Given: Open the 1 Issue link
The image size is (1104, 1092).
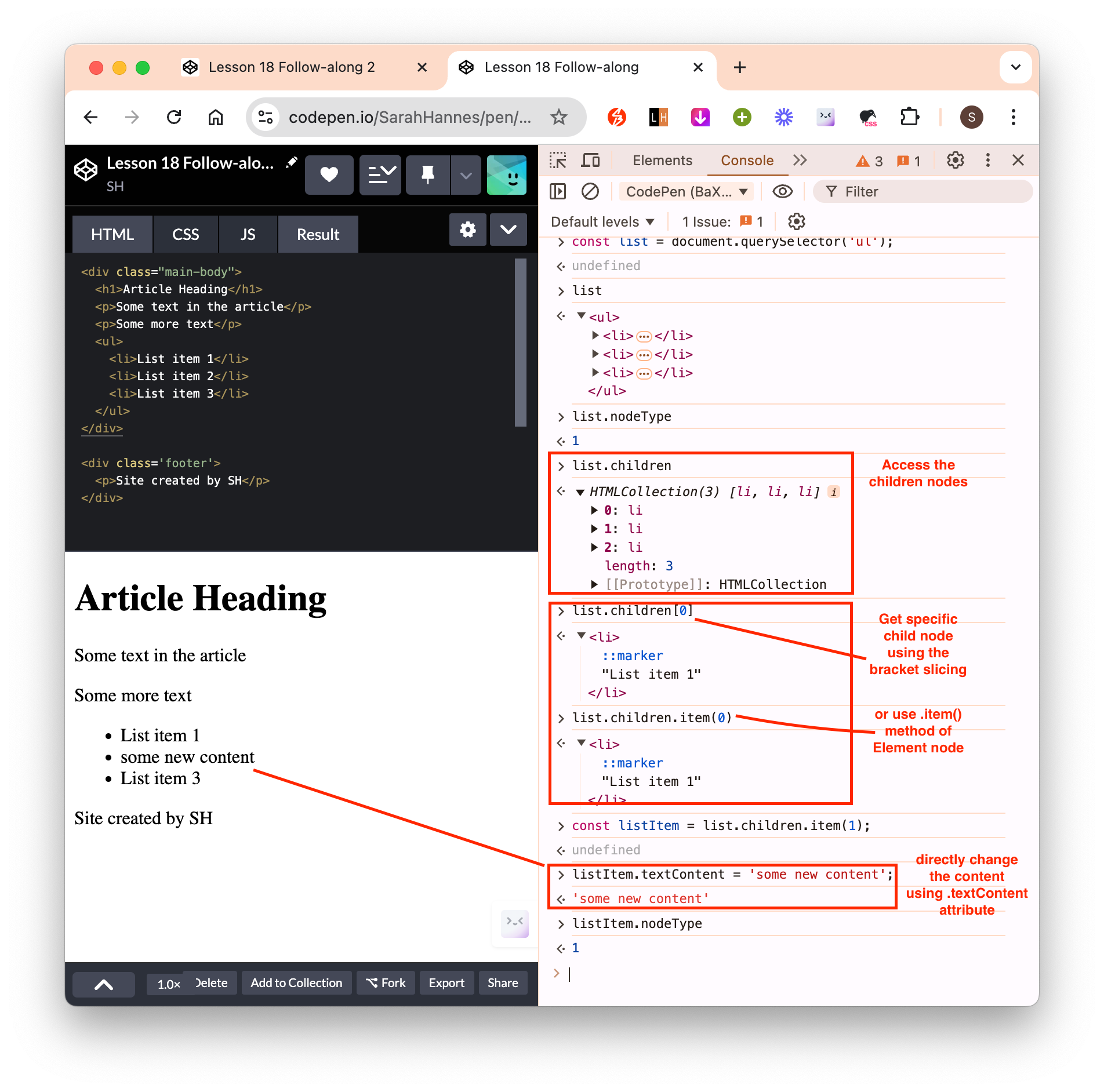Looking at the screenshot, I should [722, 221].
